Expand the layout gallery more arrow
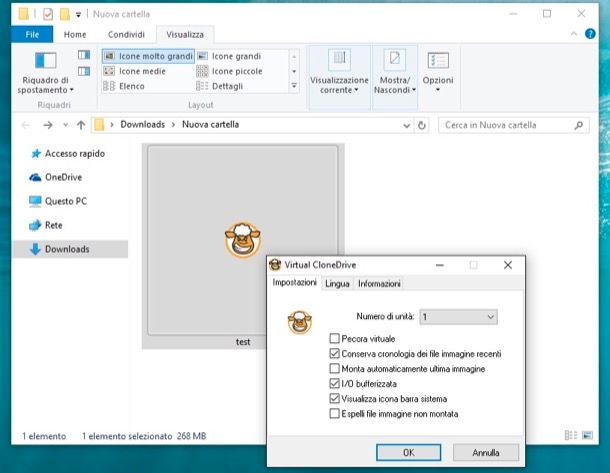The height and width of the screenshot is (473, 610). 294,86
